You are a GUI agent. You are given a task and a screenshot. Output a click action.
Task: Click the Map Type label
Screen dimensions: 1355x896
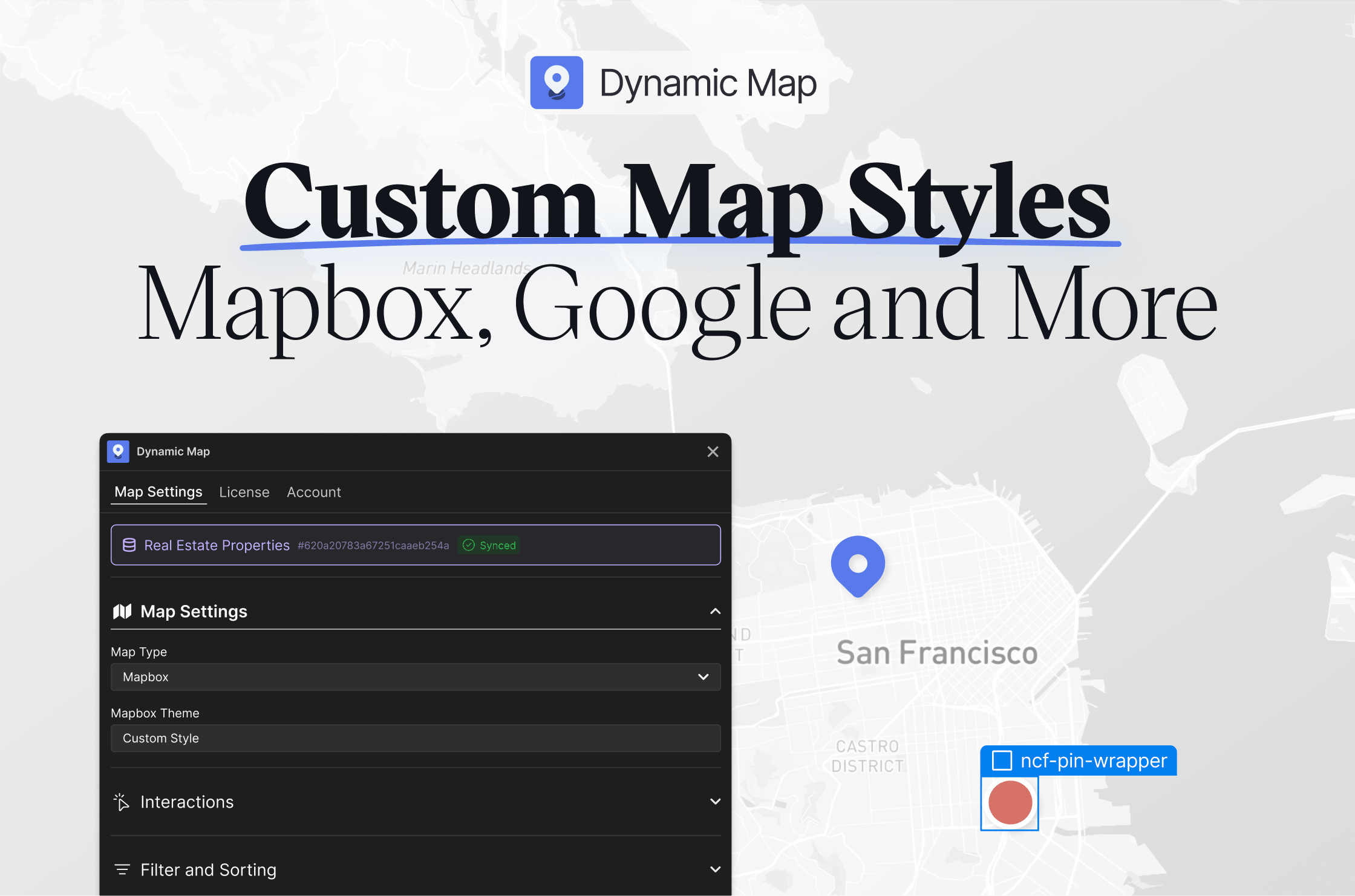(139, 652)
